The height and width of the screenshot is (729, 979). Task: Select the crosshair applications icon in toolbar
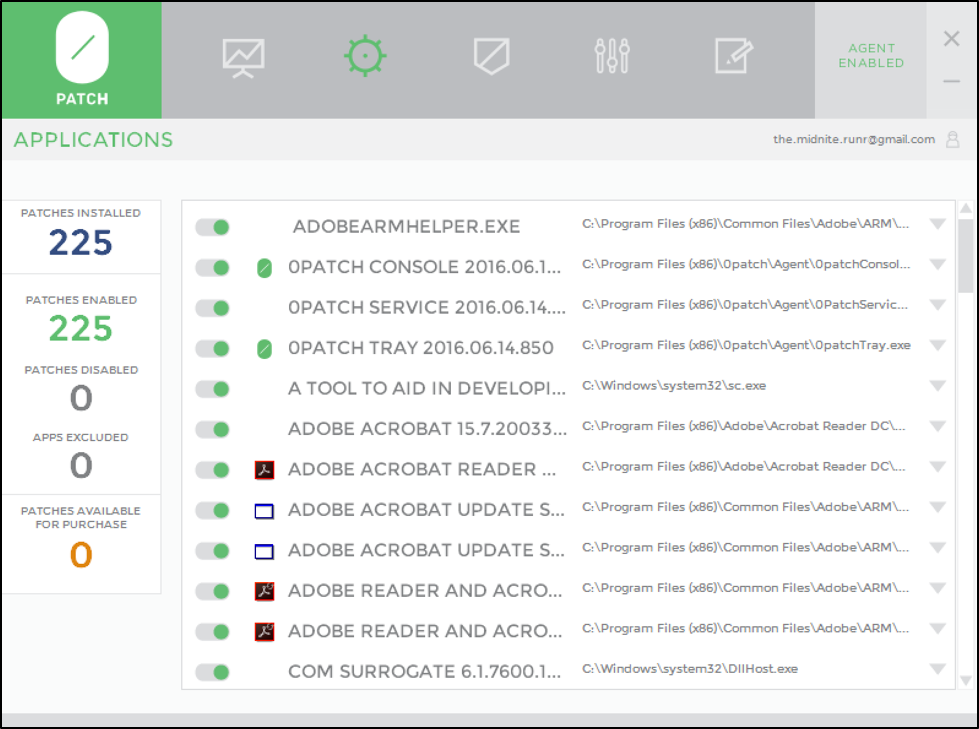point(365,56)
